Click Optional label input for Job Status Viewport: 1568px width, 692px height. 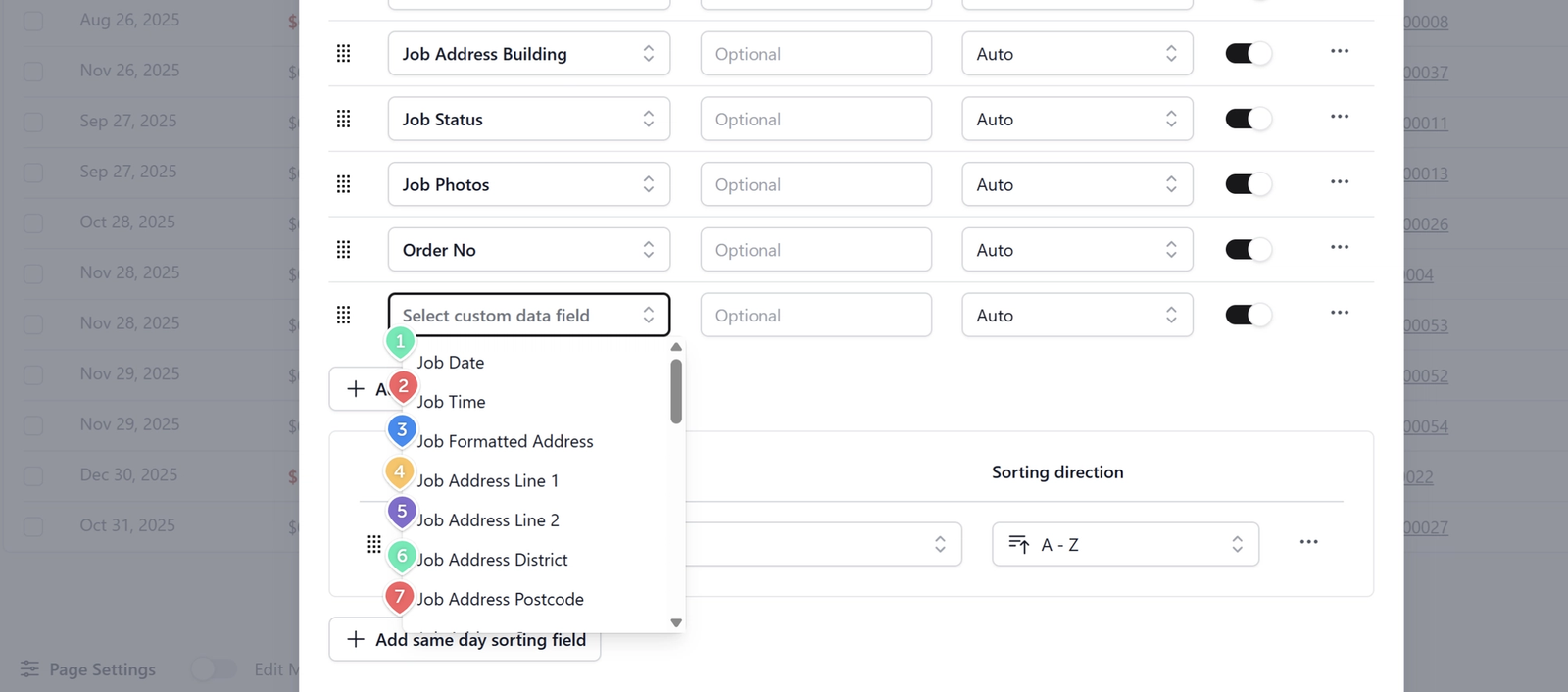pyautogui.click(x=815, y=120)
